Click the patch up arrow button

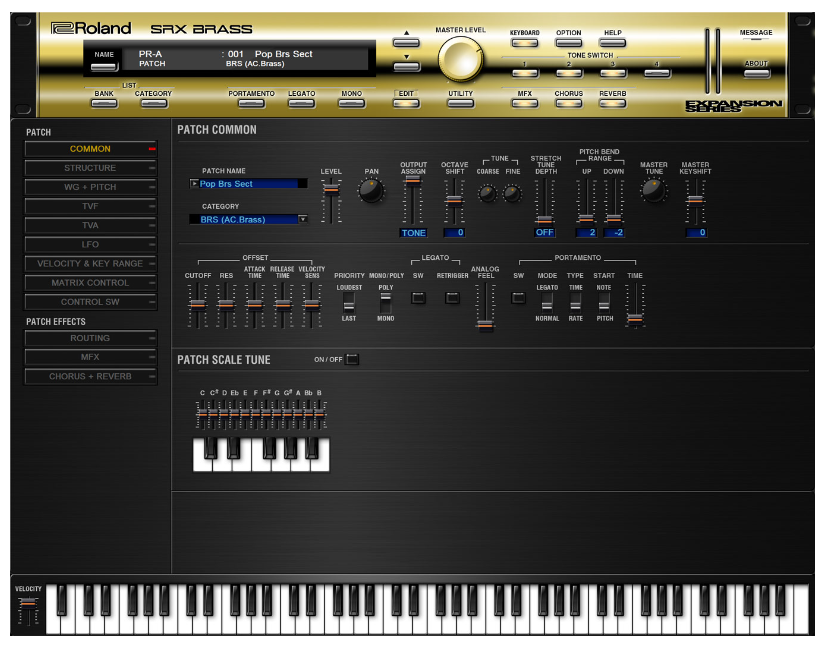tap(406, 43)
